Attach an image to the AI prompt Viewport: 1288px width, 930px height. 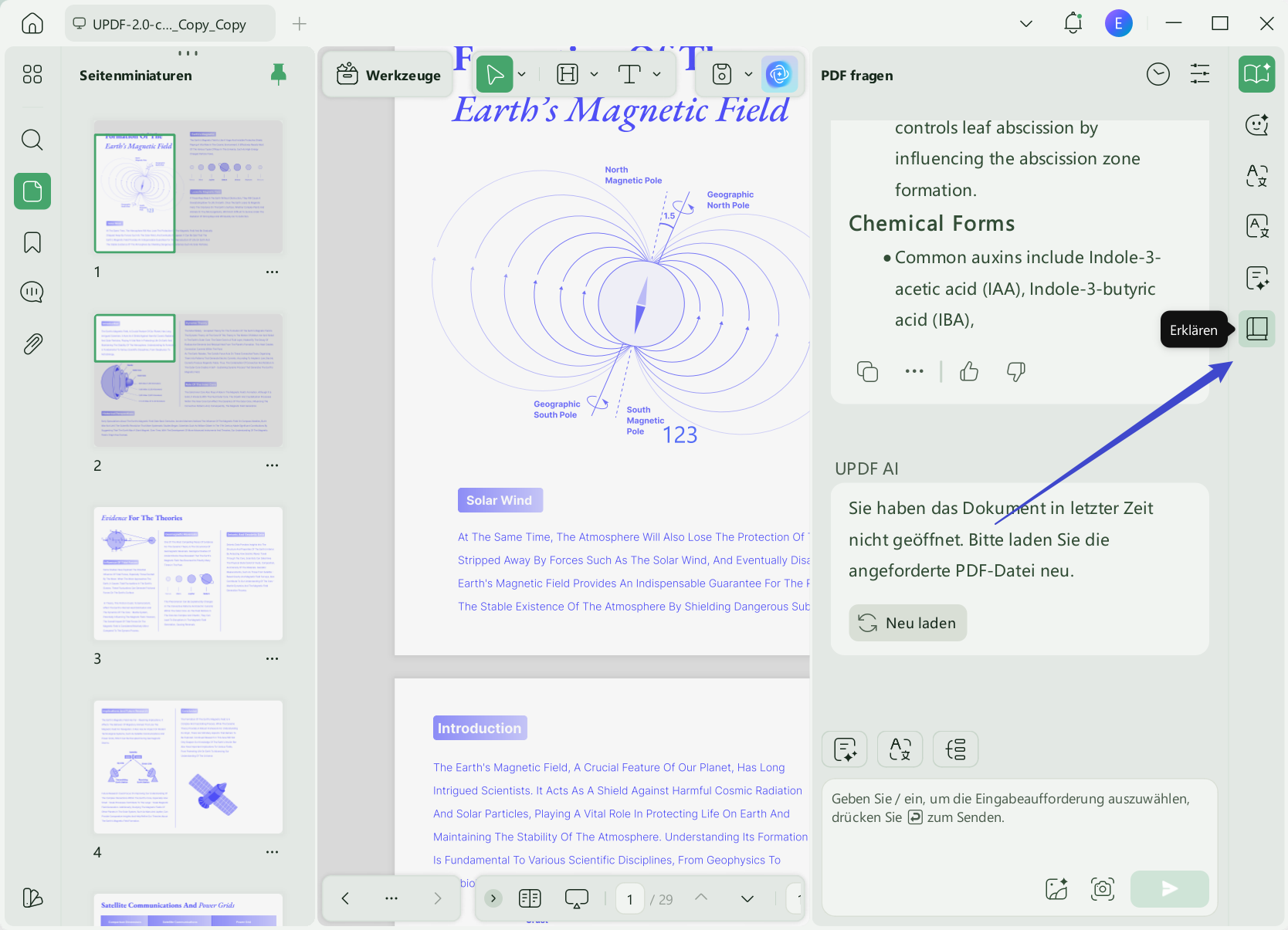(1056, 889)
